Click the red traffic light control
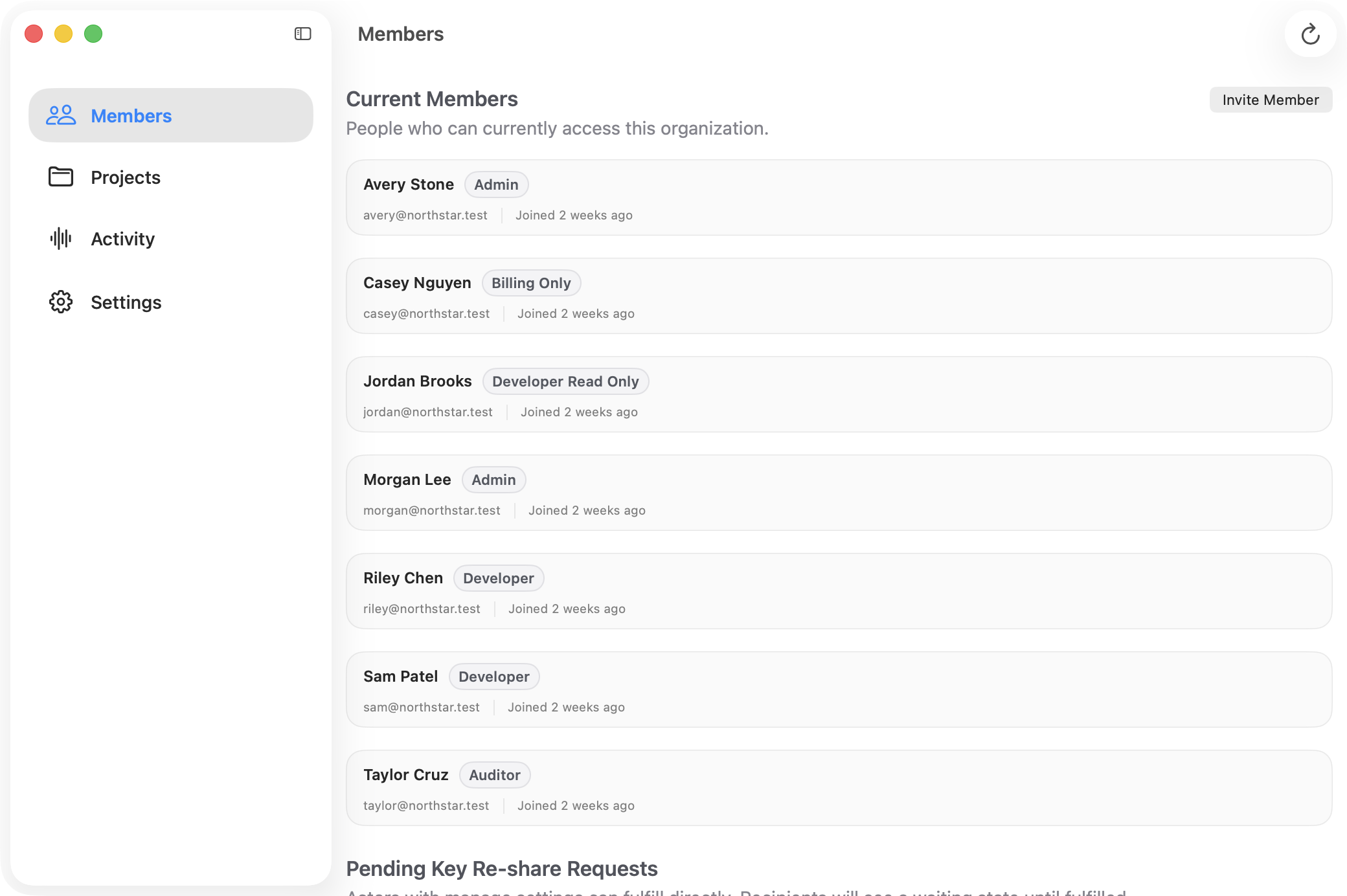This screenshot has height=896, width=1347. pos(34,33)
